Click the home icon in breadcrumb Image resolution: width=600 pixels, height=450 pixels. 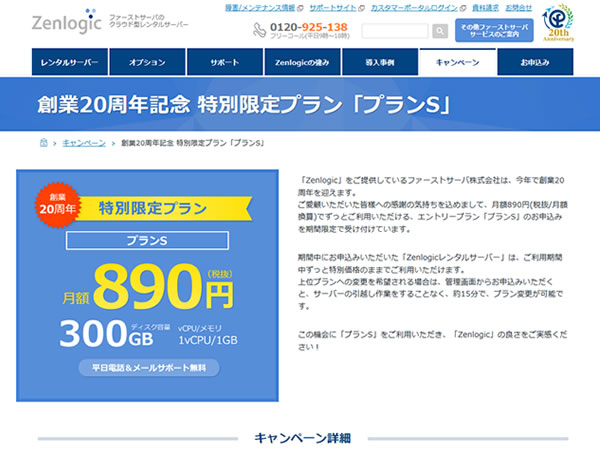[44, 143]
